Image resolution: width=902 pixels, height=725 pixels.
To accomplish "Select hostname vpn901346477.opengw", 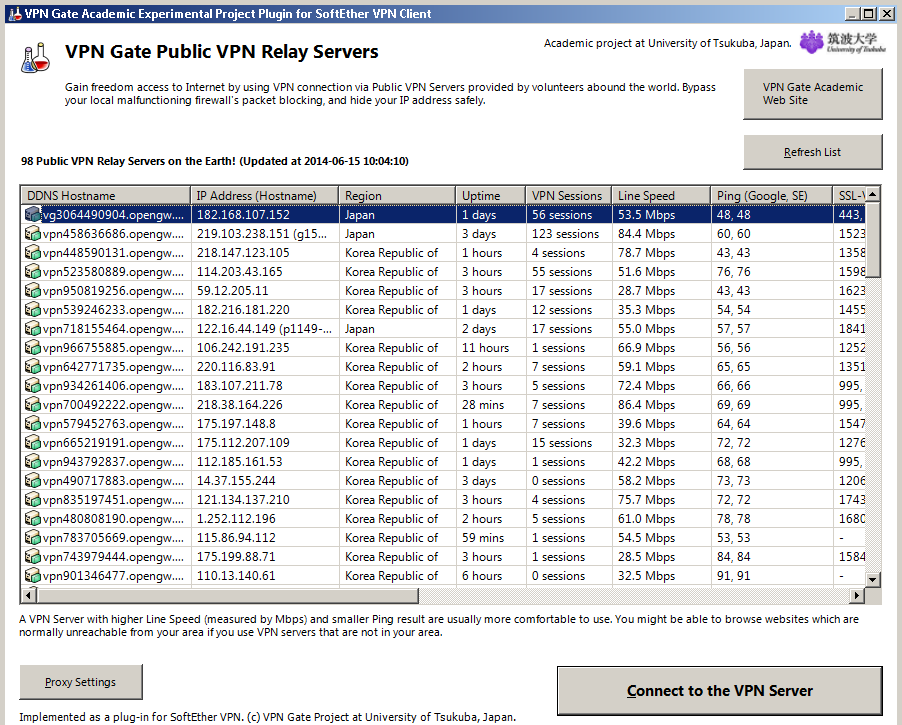I will coord(113,575).
